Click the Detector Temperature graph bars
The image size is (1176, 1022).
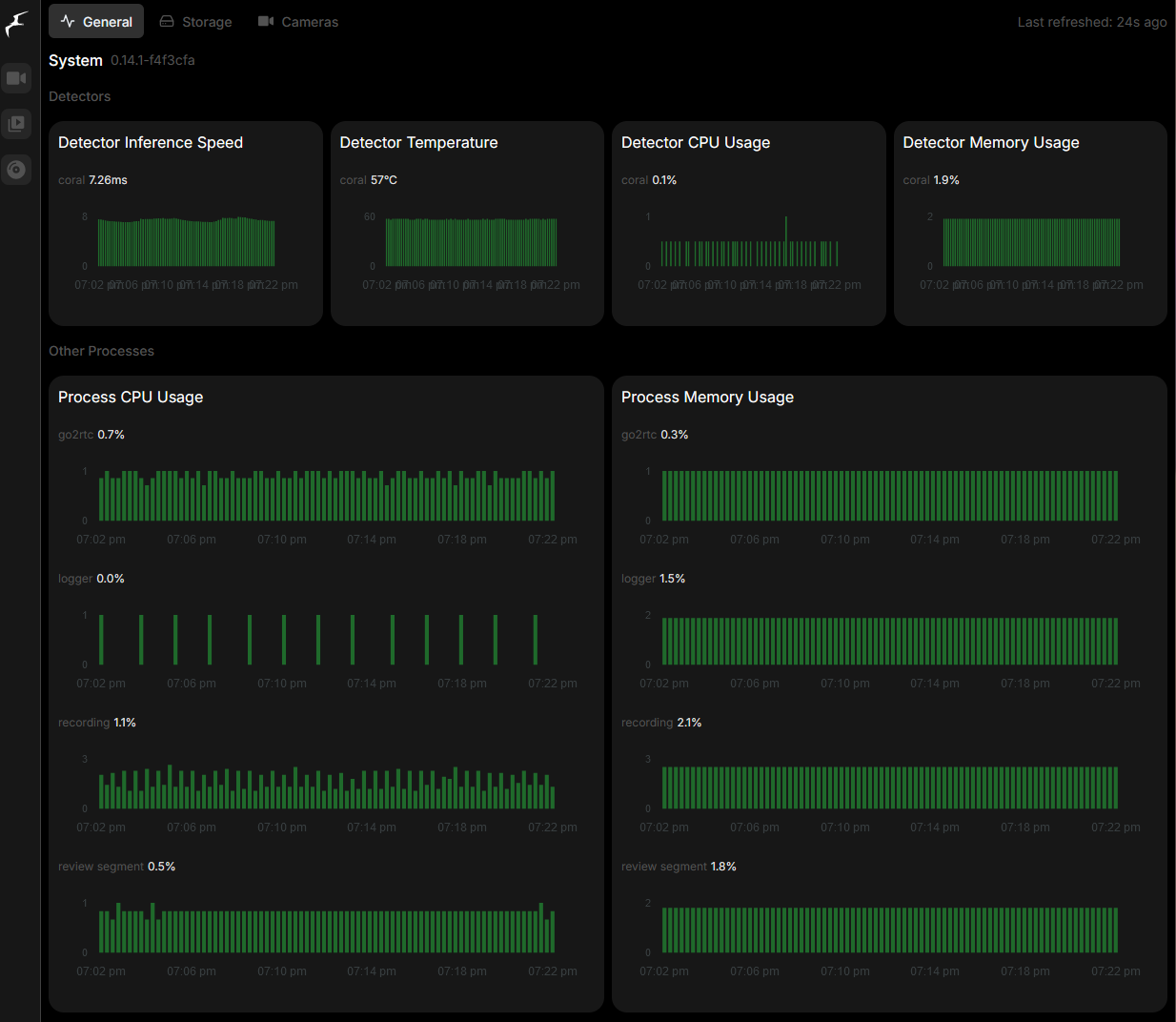pyautogui.click(x=471, y=243)
